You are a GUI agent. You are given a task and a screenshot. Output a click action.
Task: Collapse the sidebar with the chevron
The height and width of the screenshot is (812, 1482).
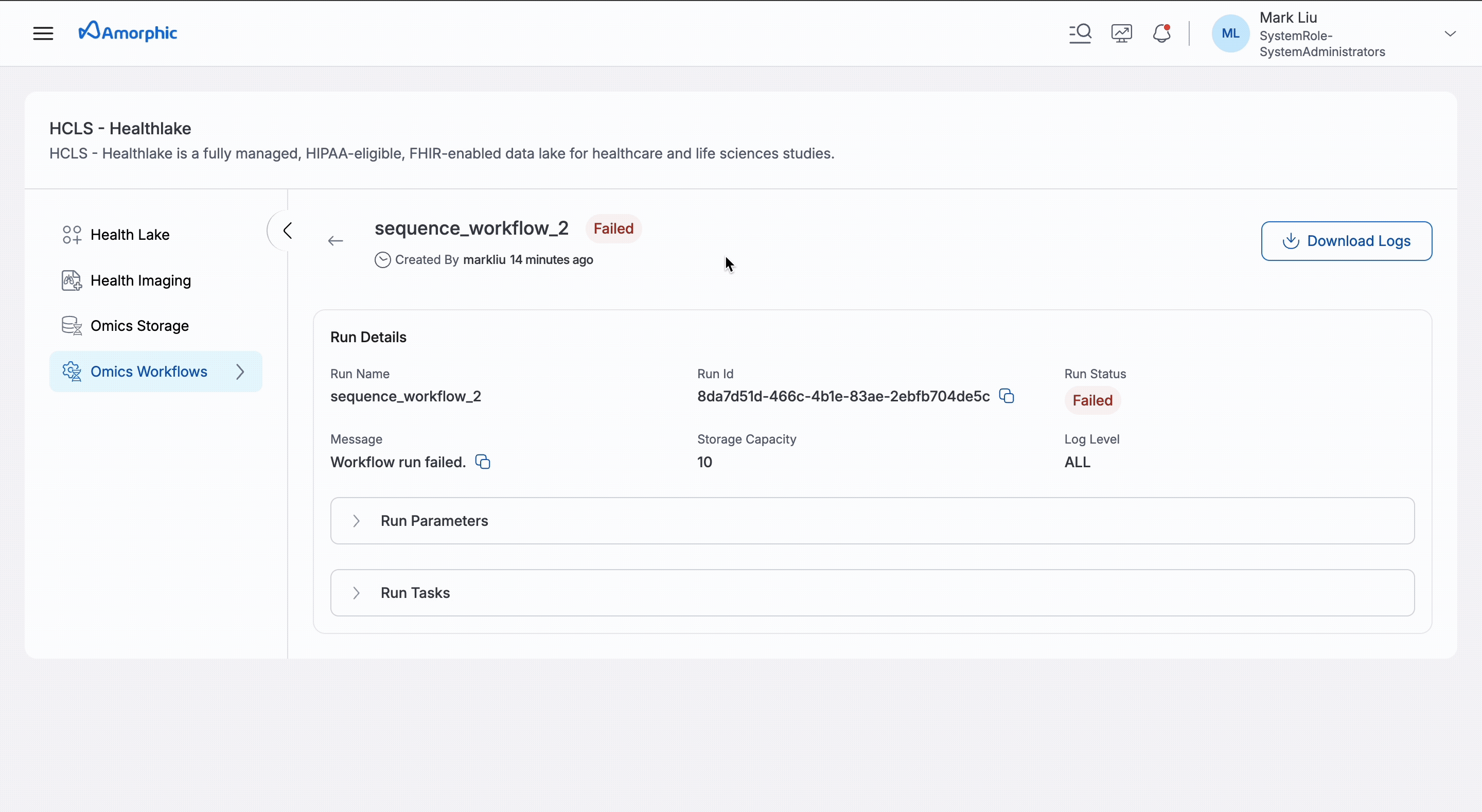tap(288, 230)
